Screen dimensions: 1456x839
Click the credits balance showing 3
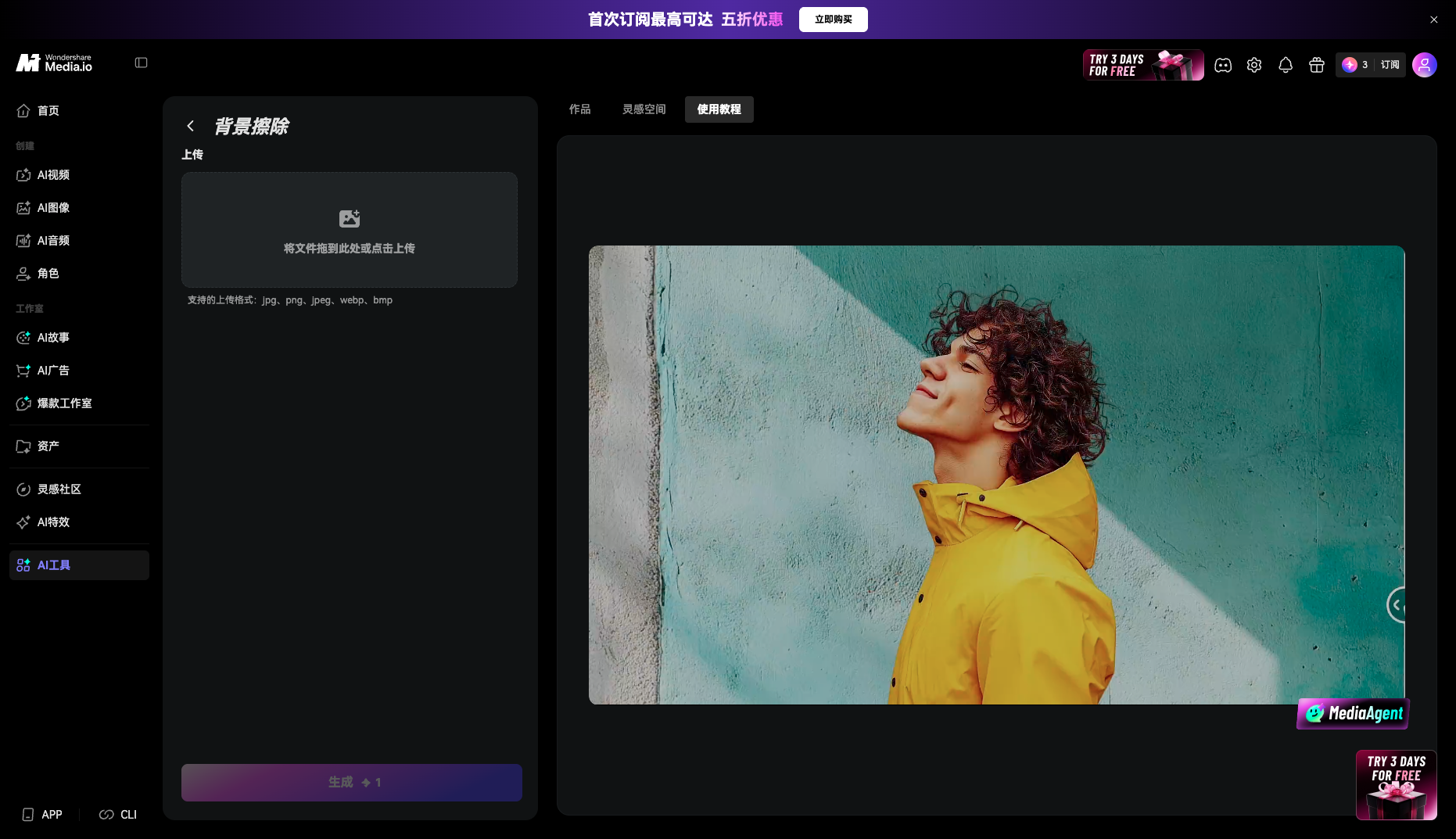point(1355,65)
